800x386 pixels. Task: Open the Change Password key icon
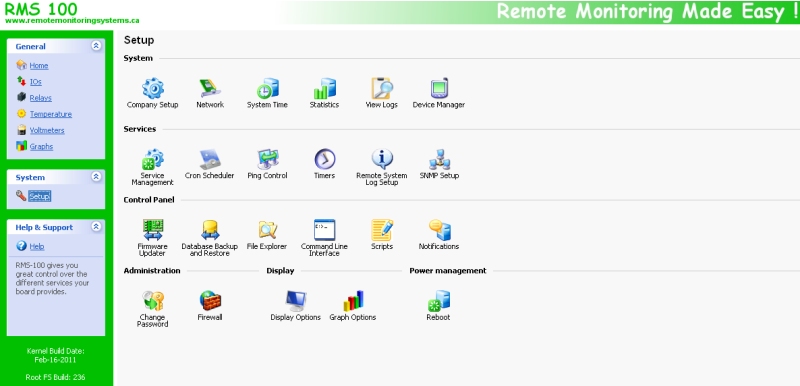click(153, 301)
